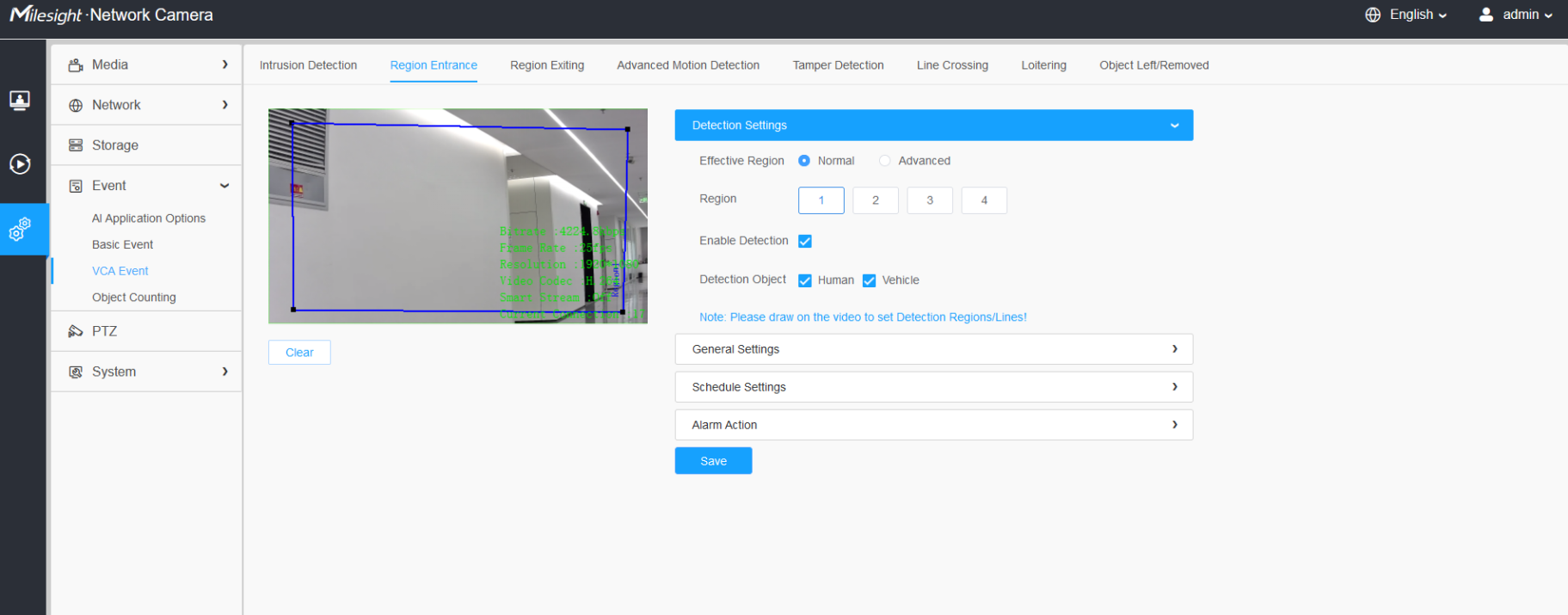This screenshot has width=1568, height=615.
Task: Click the Network globe icon
Action: click(x=76, y=105)
